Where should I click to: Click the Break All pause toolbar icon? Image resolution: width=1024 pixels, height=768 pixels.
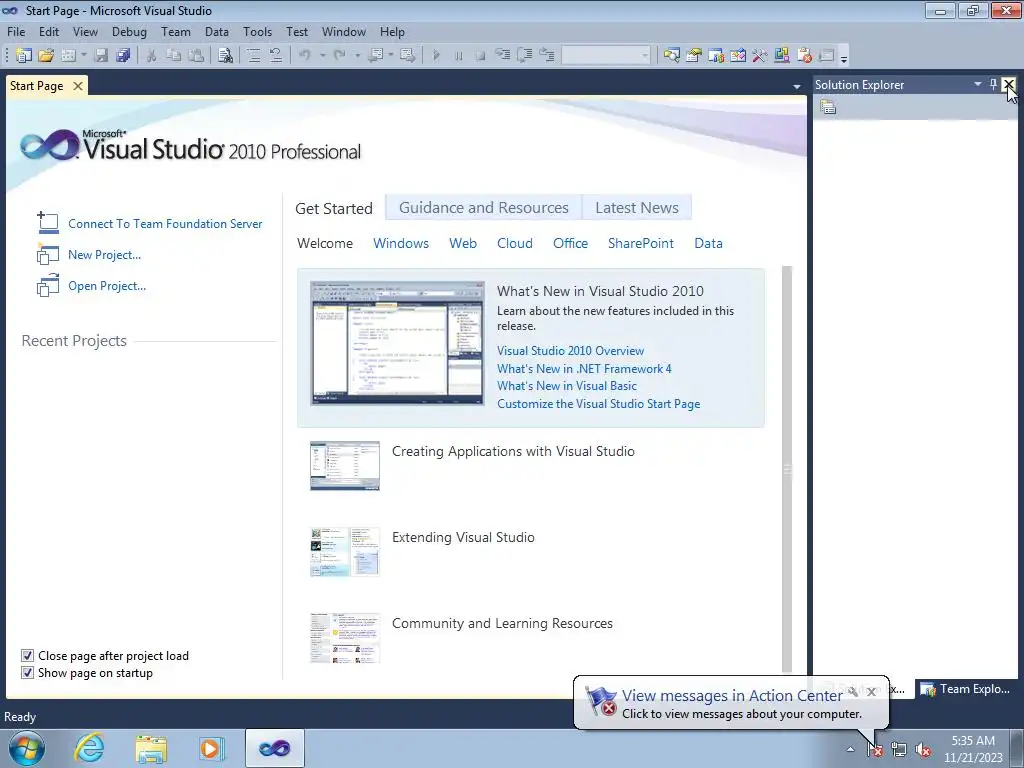coord(458,56)
